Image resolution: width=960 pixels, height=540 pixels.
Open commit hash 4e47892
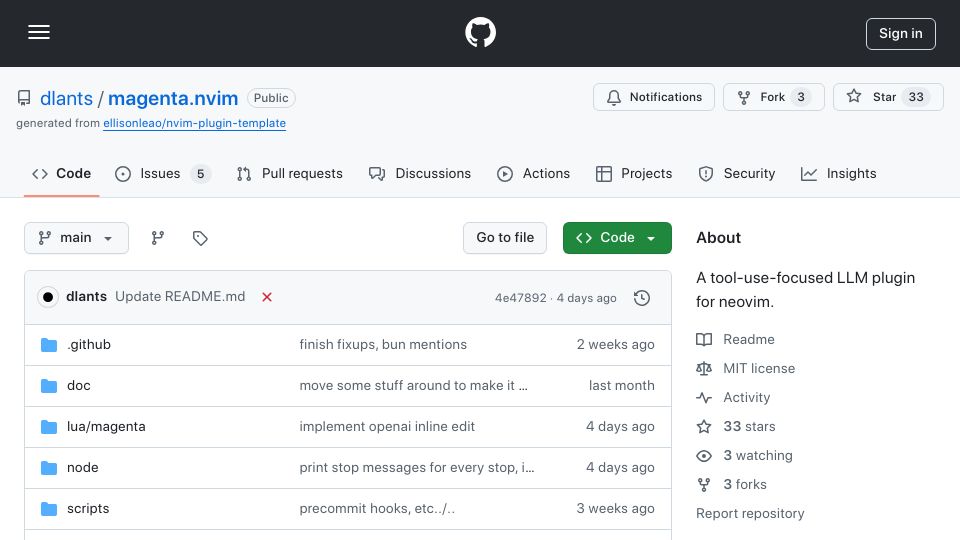click(520, 298)
